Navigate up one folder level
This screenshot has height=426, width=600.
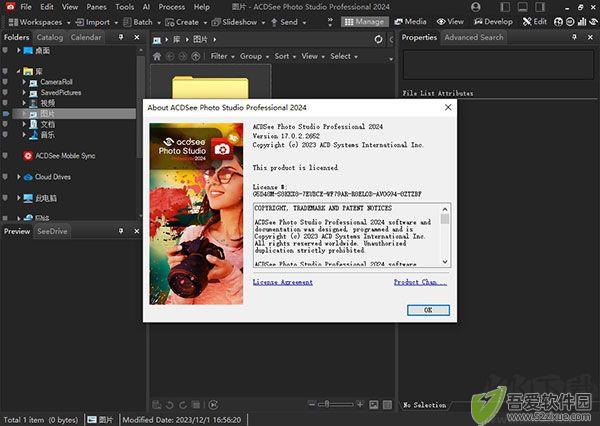point(196,56)
